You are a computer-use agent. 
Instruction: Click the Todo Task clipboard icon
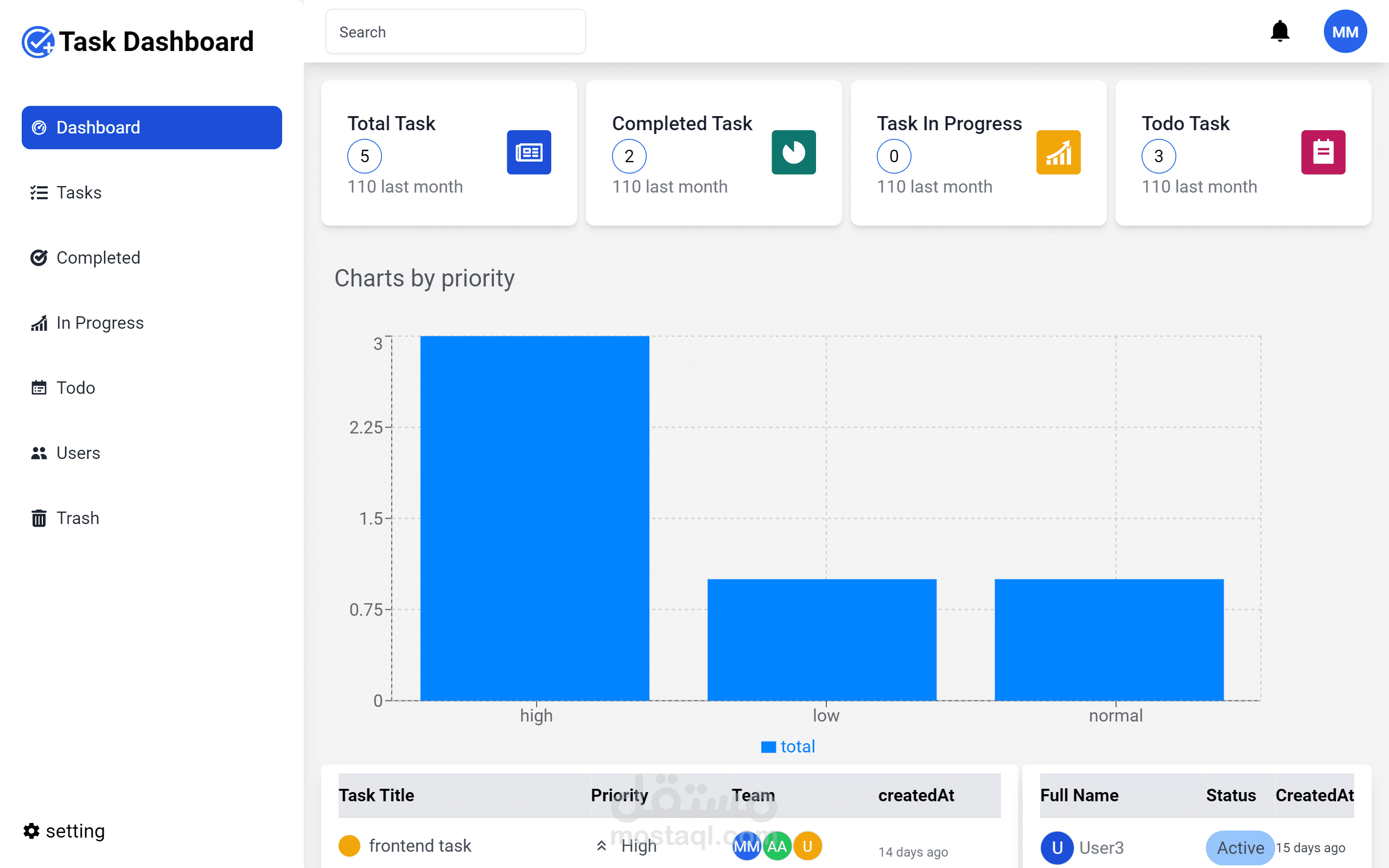point(1322,152)
